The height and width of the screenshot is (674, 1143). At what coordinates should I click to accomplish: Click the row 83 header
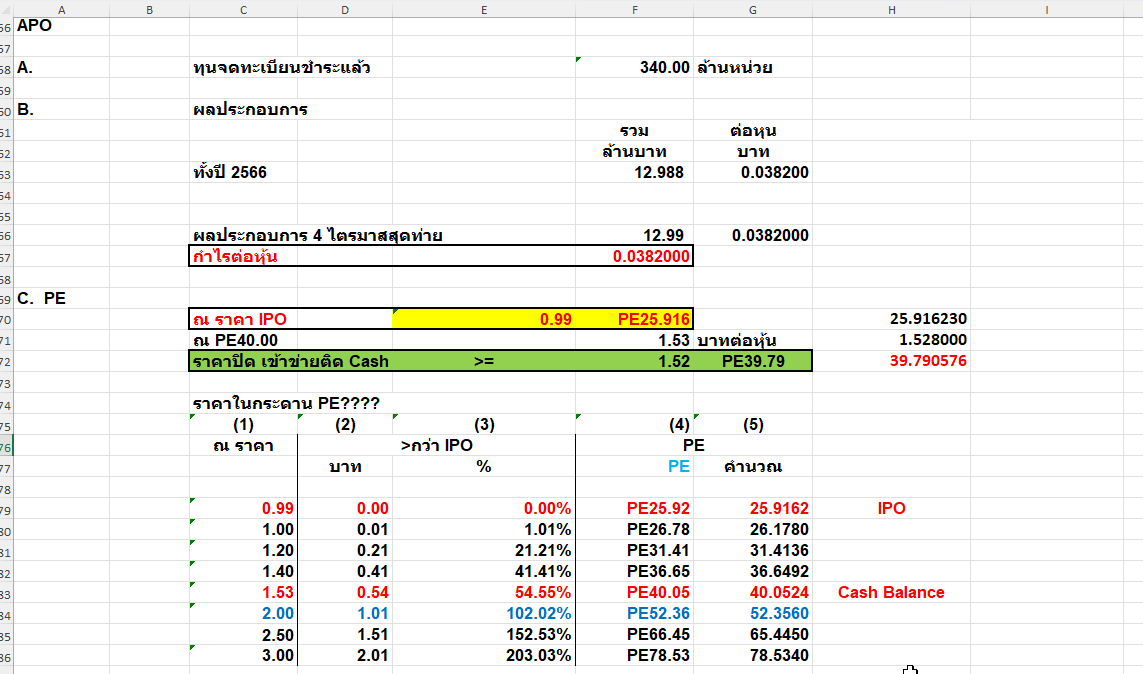click(x=7, y=594)
